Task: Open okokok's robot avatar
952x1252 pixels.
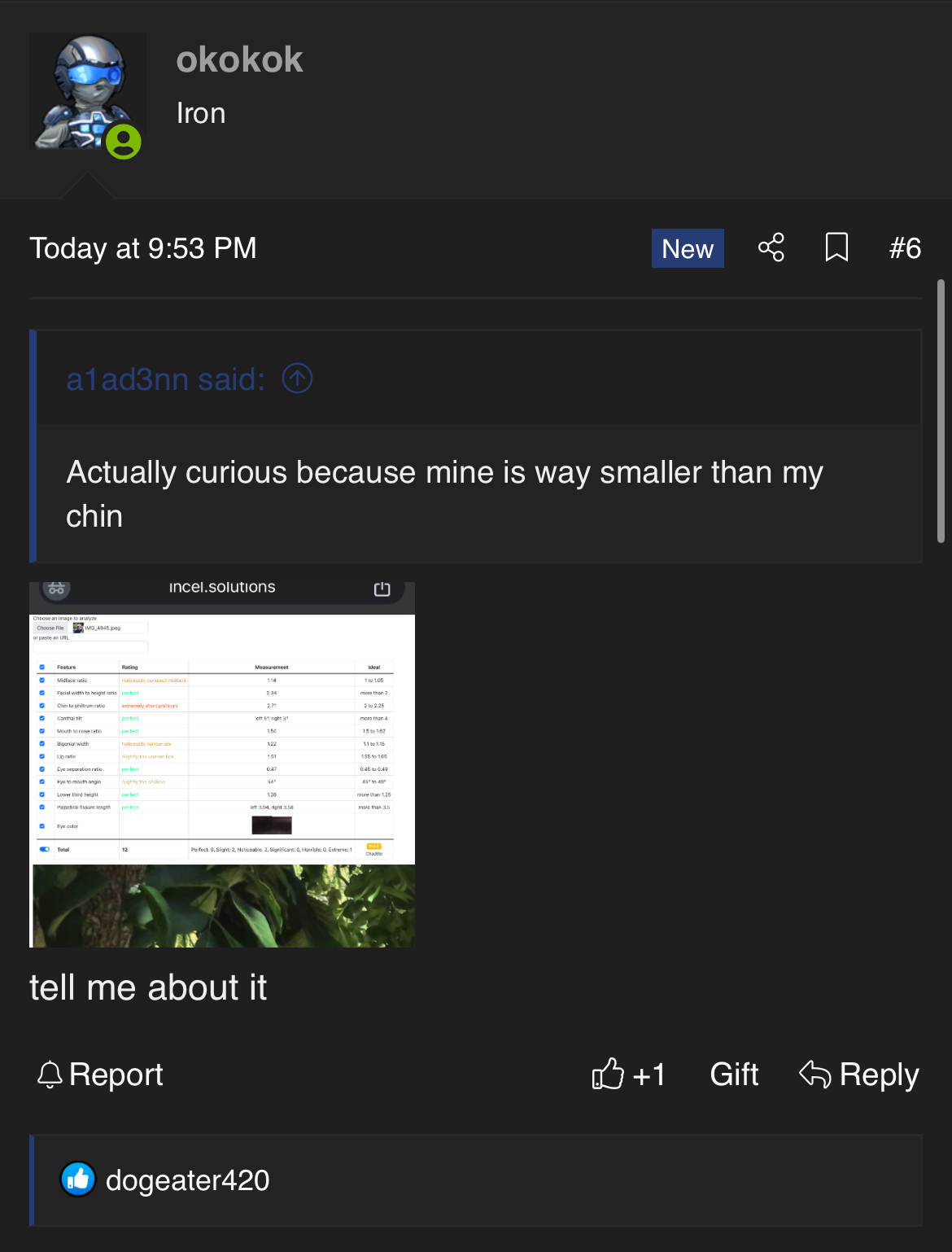Action: pyautogui.click(x=87, y=91)
